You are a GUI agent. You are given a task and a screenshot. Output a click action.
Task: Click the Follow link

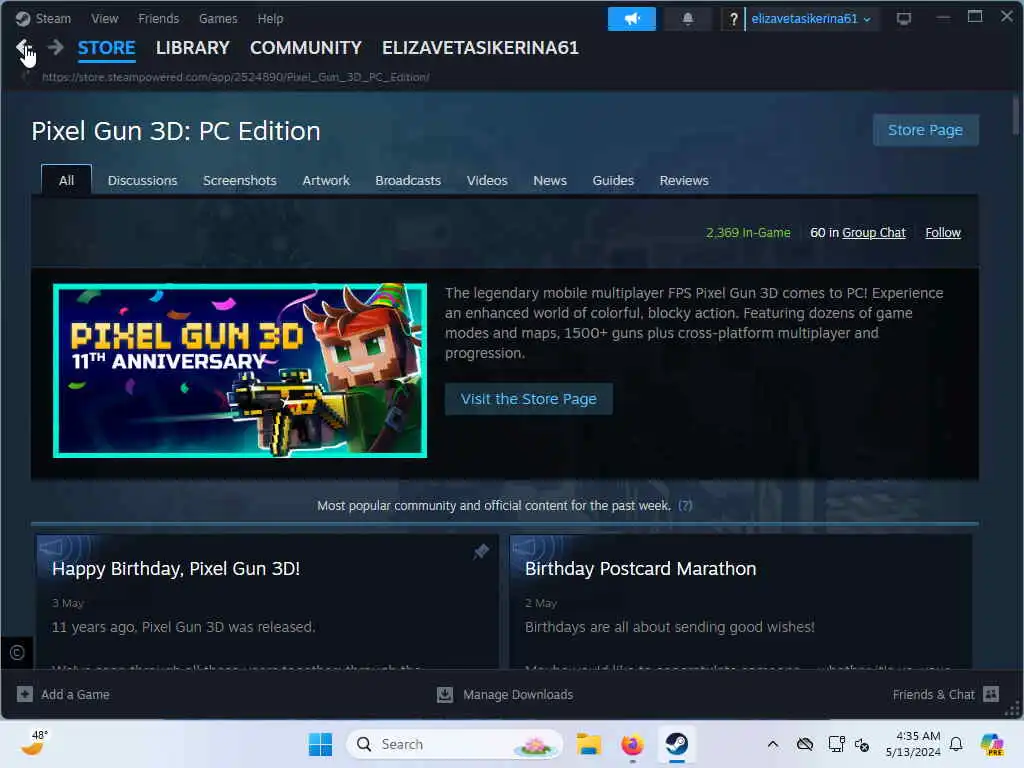point(943,232)
